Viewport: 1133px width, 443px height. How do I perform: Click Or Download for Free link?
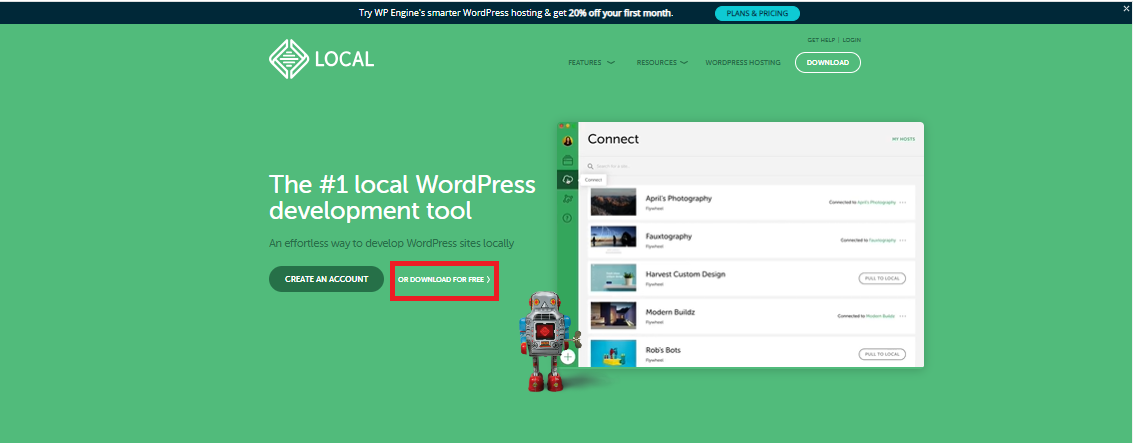[x=444, y=280]
